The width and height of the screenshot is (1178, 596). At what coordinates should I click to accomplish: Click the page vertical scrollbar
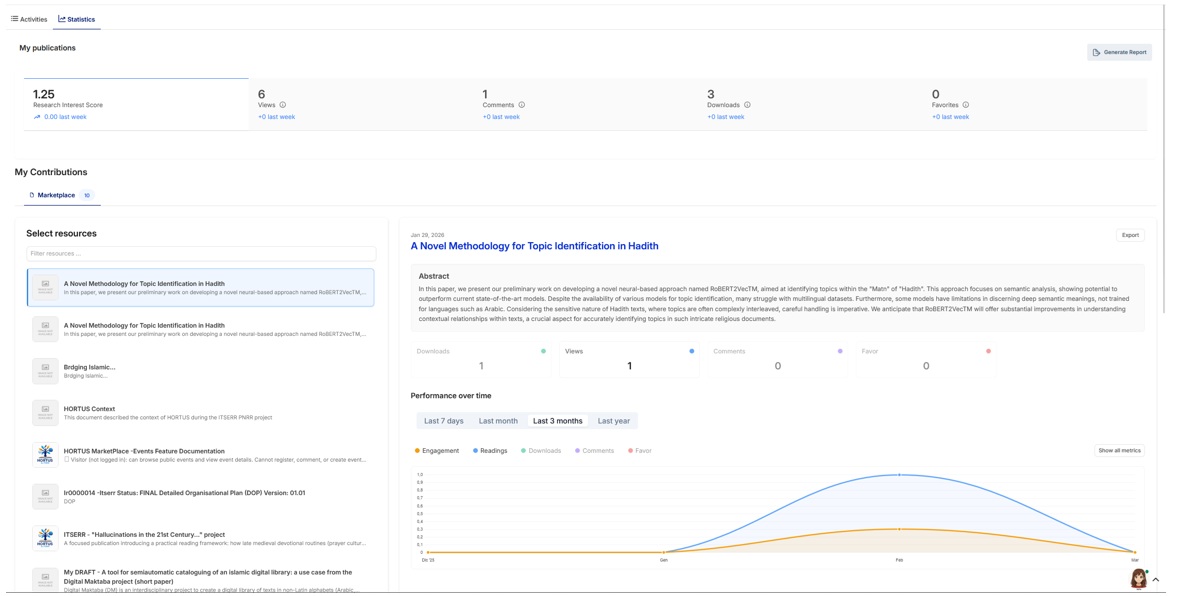click(x=1164, y=158)
